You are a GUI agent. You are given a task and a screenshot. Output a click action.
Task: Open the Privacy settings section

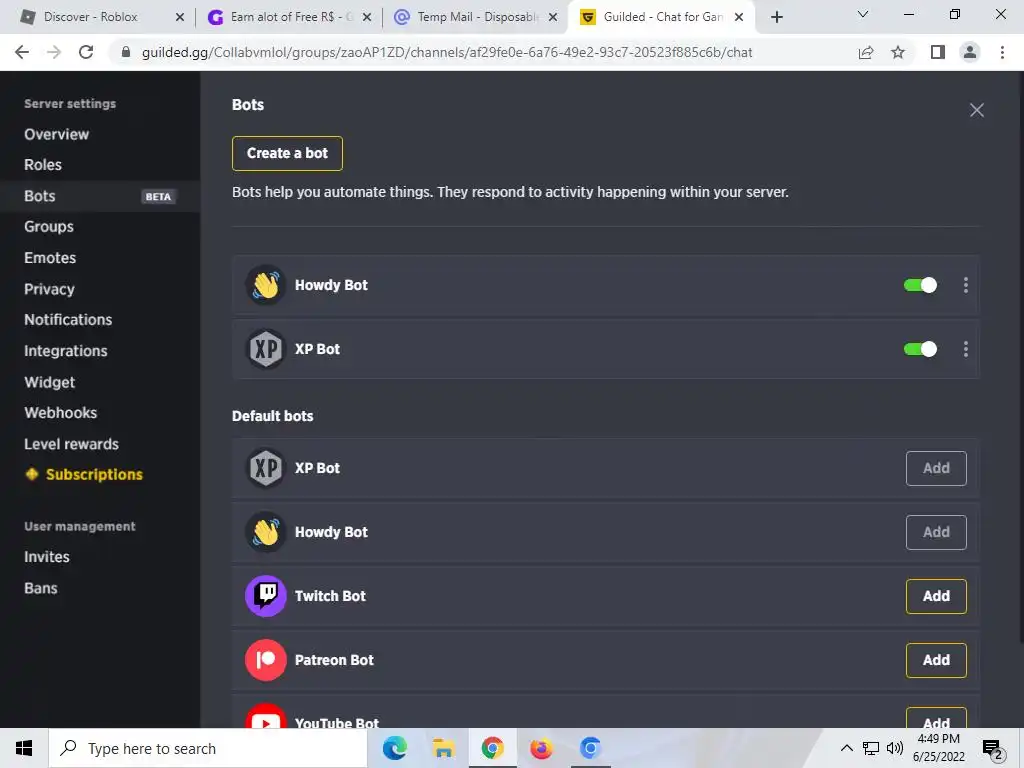pyautogui.click(x=50, y=289)
